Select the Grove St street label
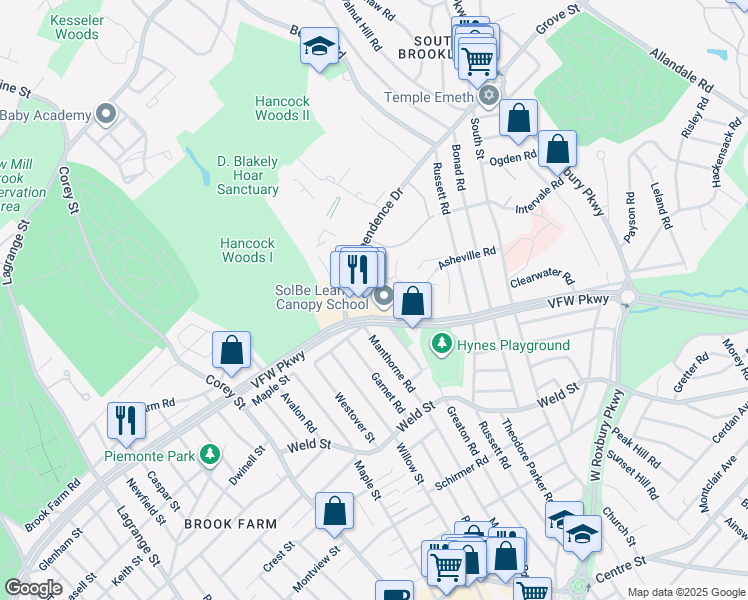This screenshot has height=600, width=748. (557, 19)
